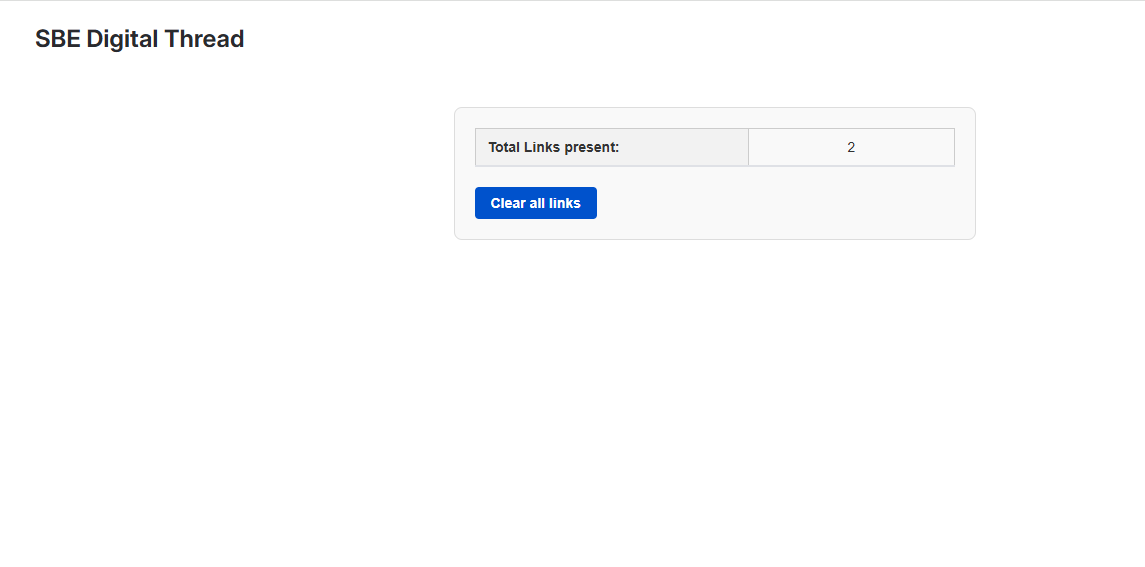Click the link count value 2
This screenshot has height=567, width=1145.
tap(851, 147)
